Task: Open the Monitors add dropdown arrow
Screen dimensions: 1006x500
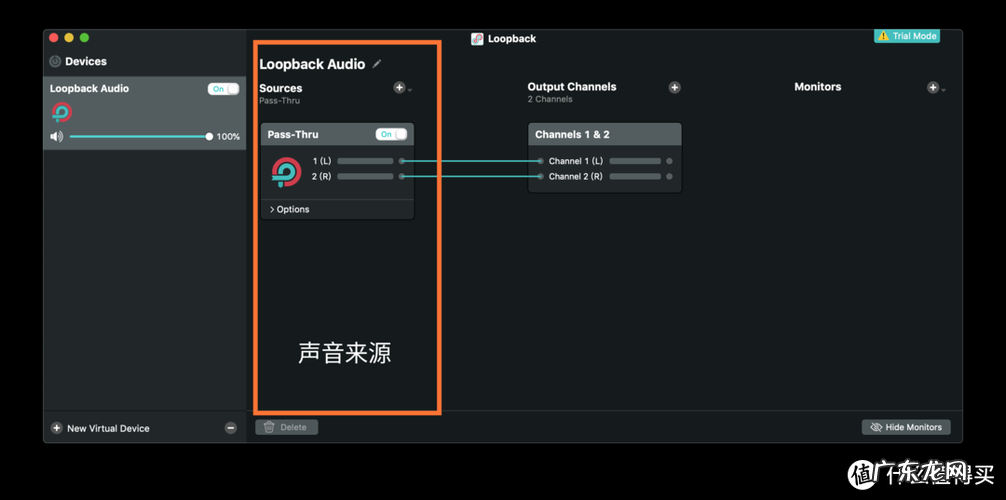Action: click(x=943, y=90)
